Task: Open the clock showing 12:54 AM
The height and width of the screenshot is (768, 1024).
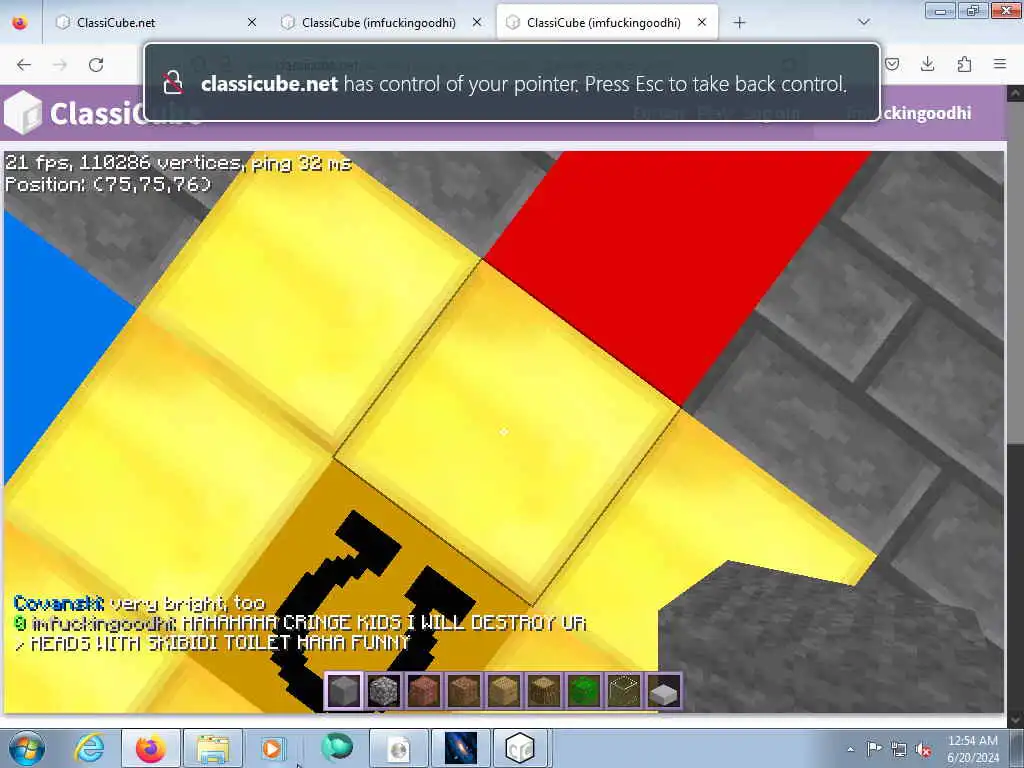Action: tap(973, 749)
